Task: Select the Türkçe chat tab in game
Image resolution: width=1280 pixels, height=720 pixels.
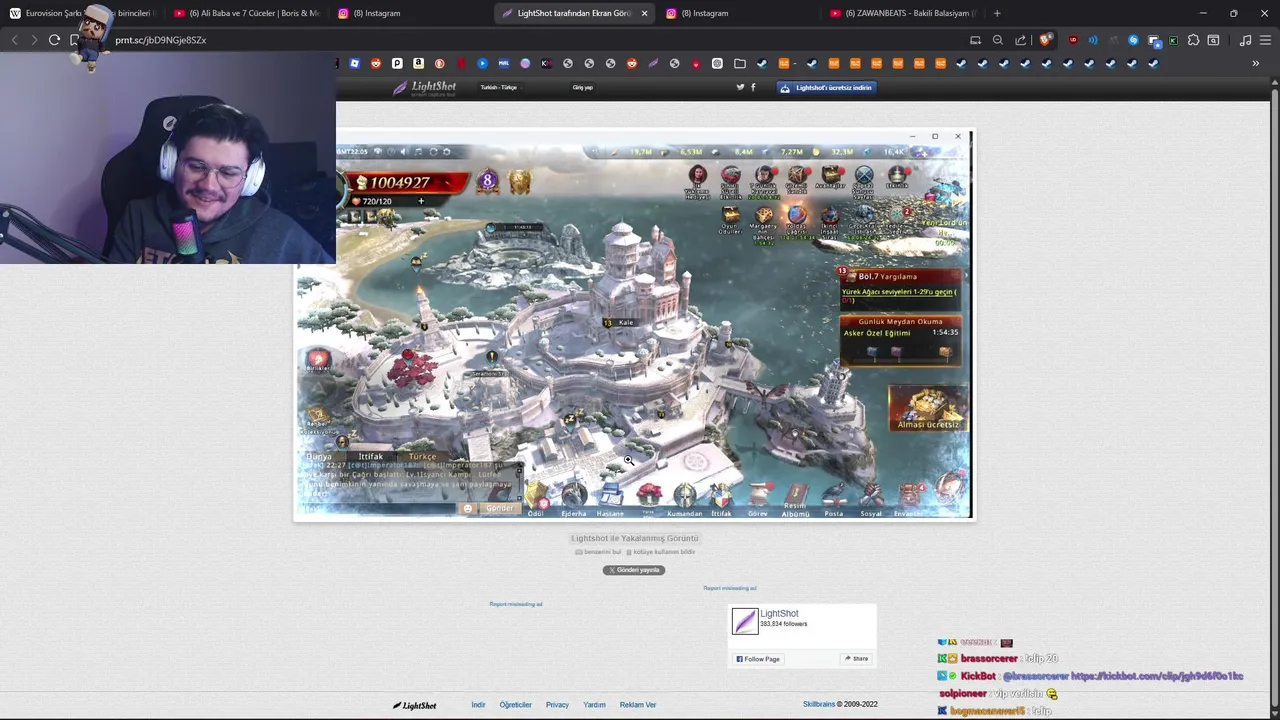Action: coord(422,456)
